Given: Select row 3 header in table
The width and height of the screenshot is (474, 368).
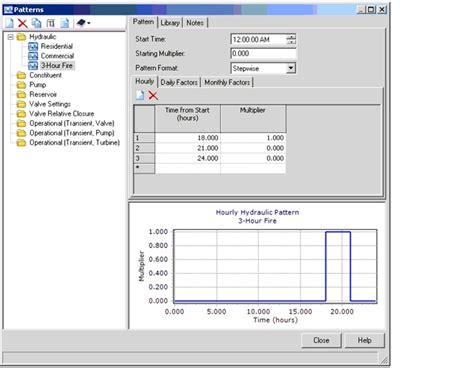Looking at the screenshot, I should (x=144, y=158).
